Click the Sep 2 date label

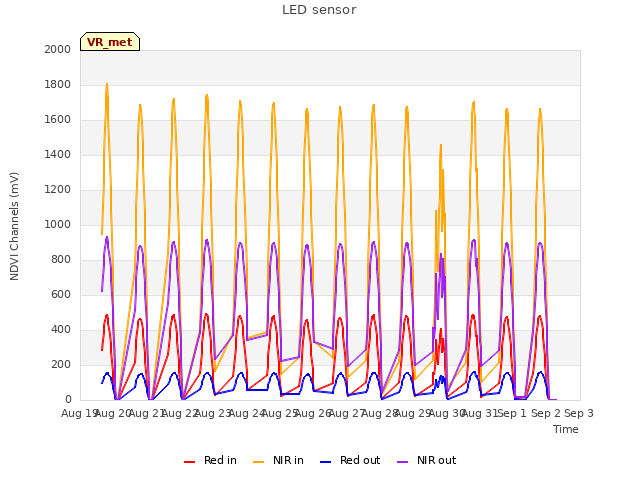point(546,413)
